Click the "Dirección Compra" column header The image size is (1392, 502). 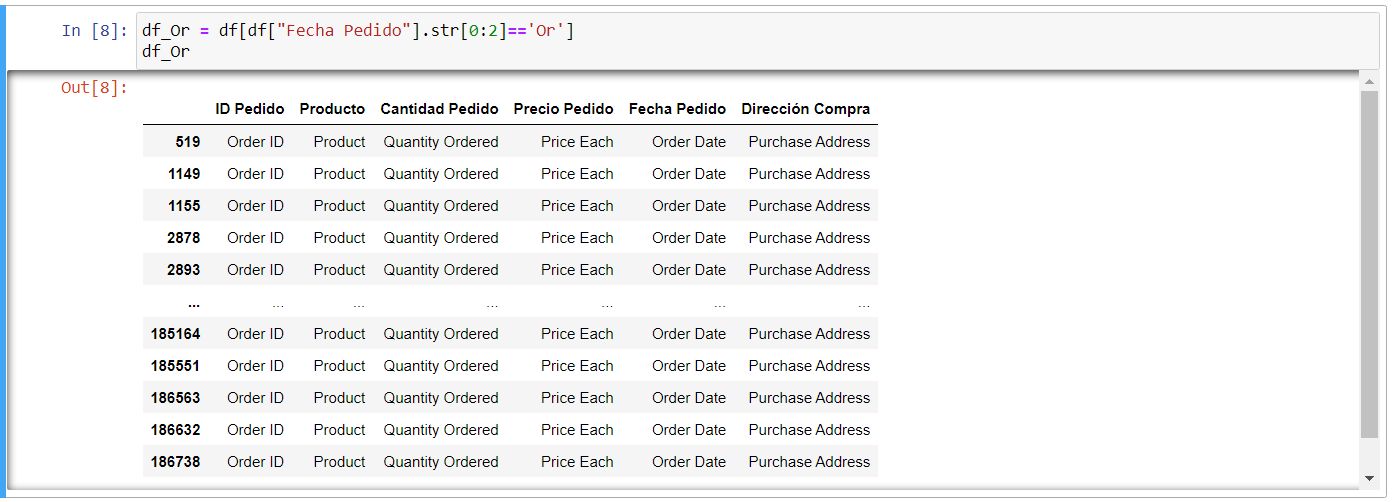(x=805, y=109)
